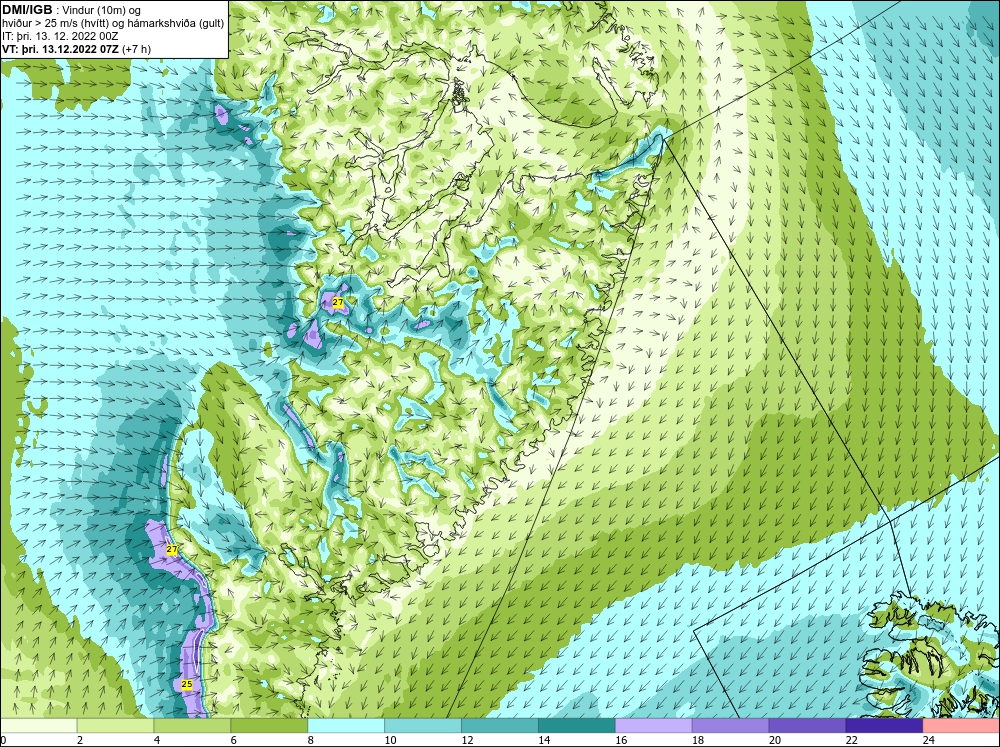Select the 18–20 m/s purple legend swatch
Image resolution: width=1000 pixels, height=747 pixels.
pyautogui.click(x=730, y=726)
